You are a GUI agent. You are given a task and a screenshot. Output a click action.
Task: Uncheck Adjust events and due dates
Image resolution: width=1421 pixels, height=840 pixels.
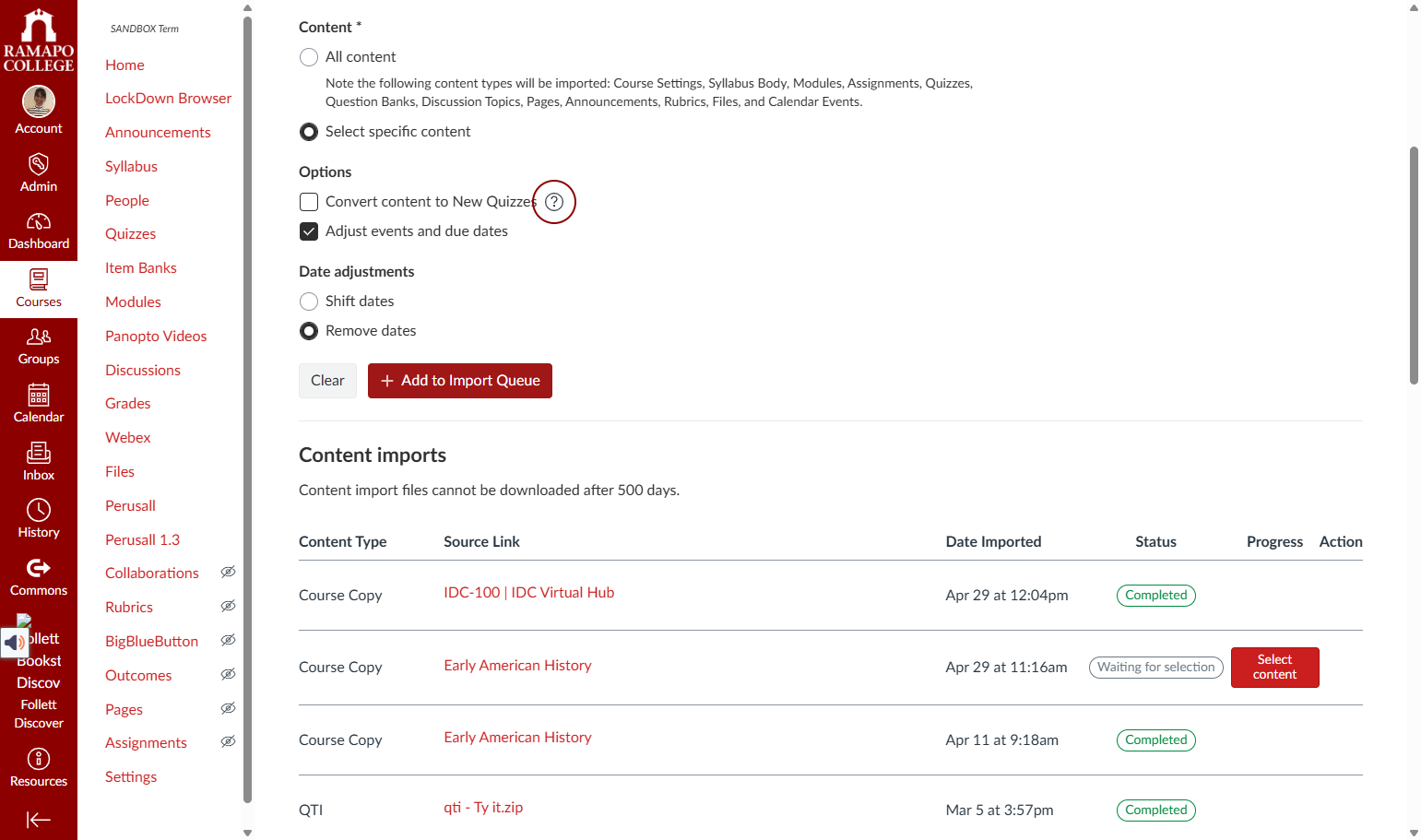click(x=309, y=231)
